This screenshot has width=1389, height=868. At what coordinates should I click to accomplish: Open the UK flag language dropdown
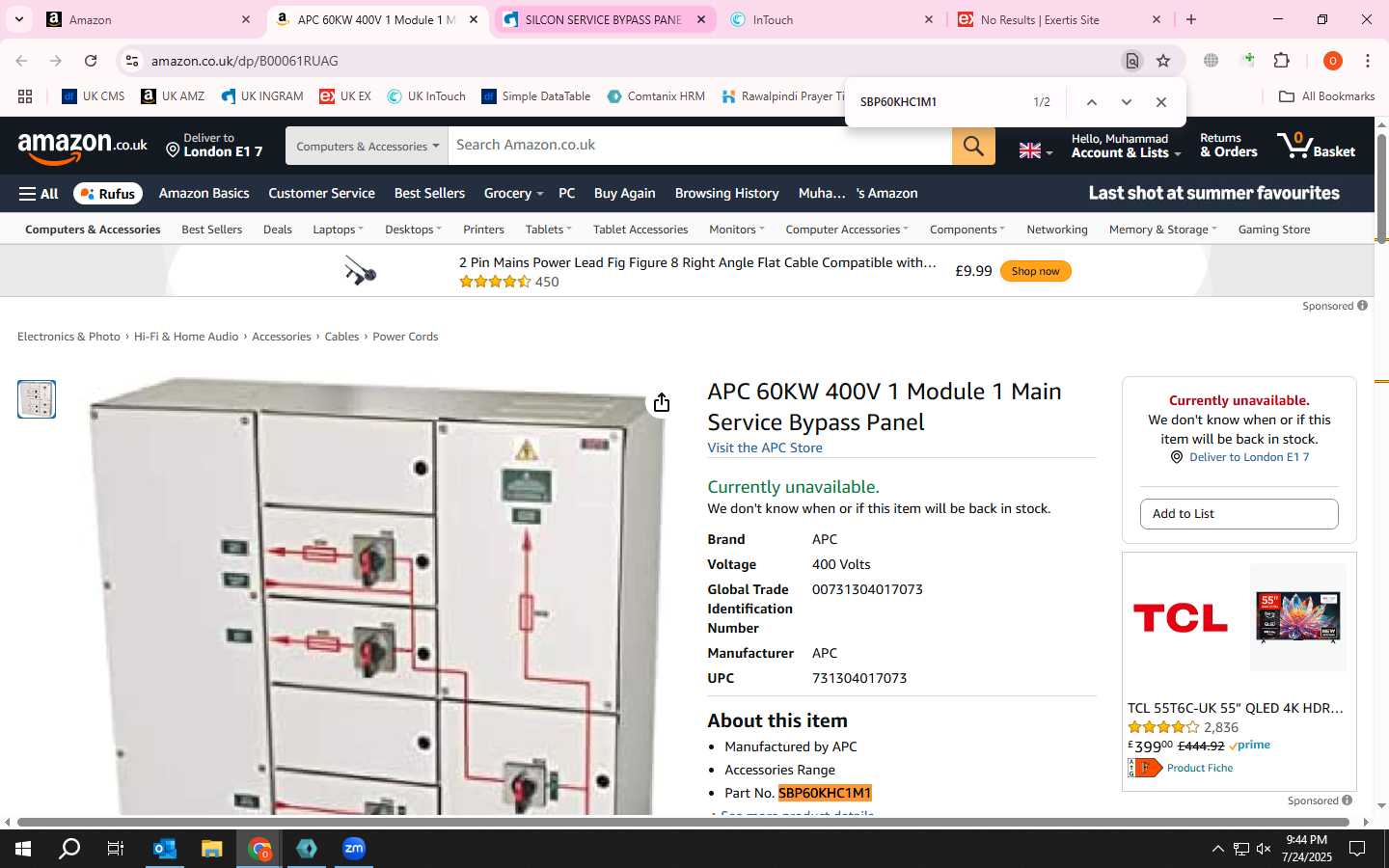(1036, 150)
